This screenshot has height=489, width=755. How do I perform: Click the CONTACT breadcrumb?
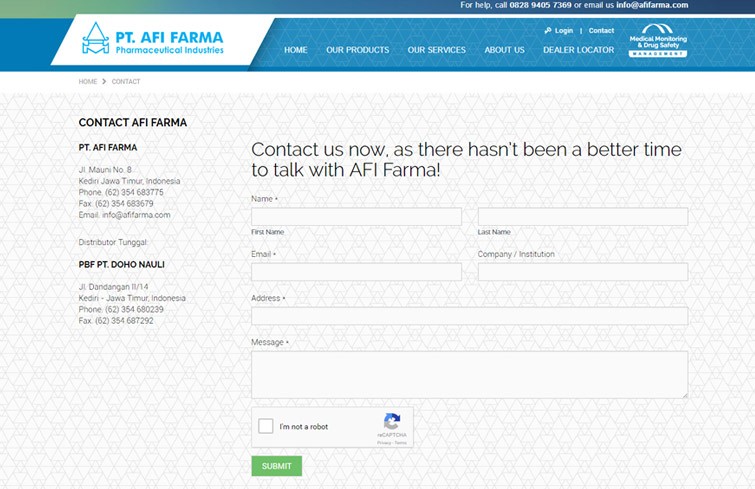coord(126,81)
